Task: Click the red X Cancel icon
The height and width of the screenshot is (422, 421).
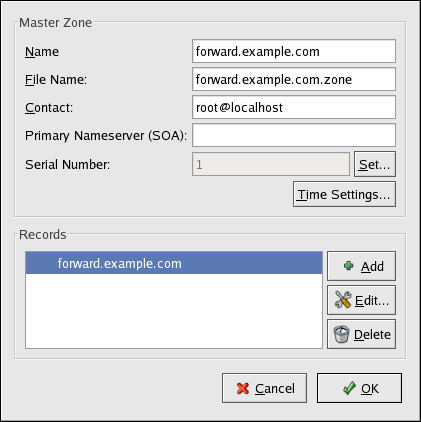Action: [x=243, y=388]
